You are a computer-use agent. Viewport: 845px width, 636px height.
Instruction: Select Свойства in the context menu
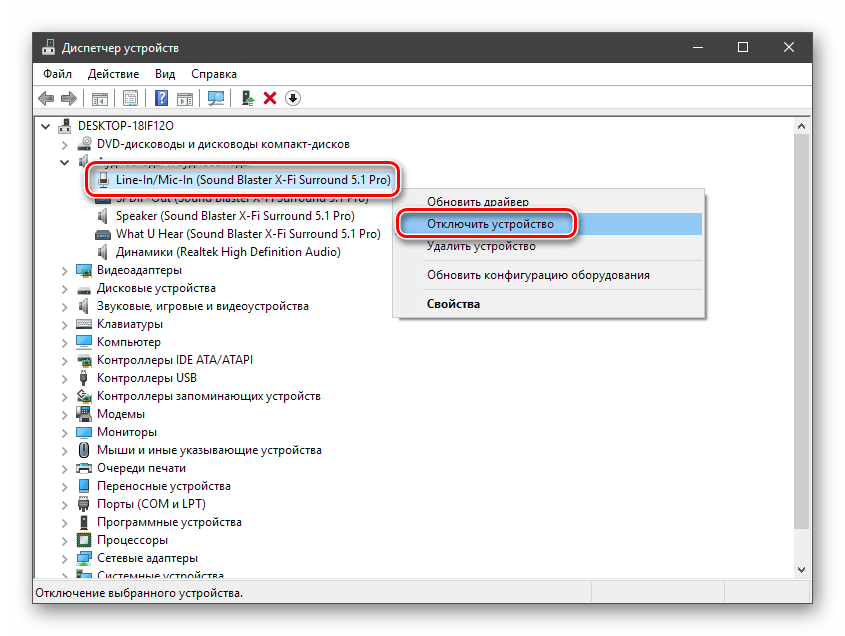tap(453, 304)
